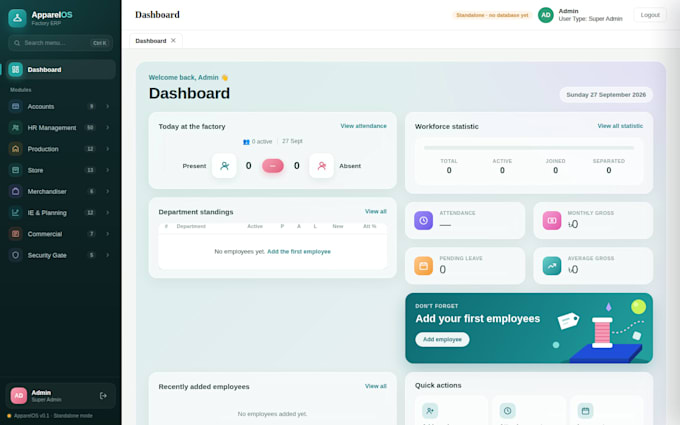Click the Security Gate shield icon
The width and height of the screenshot is (680, 425).
click(x=16, y=255)
